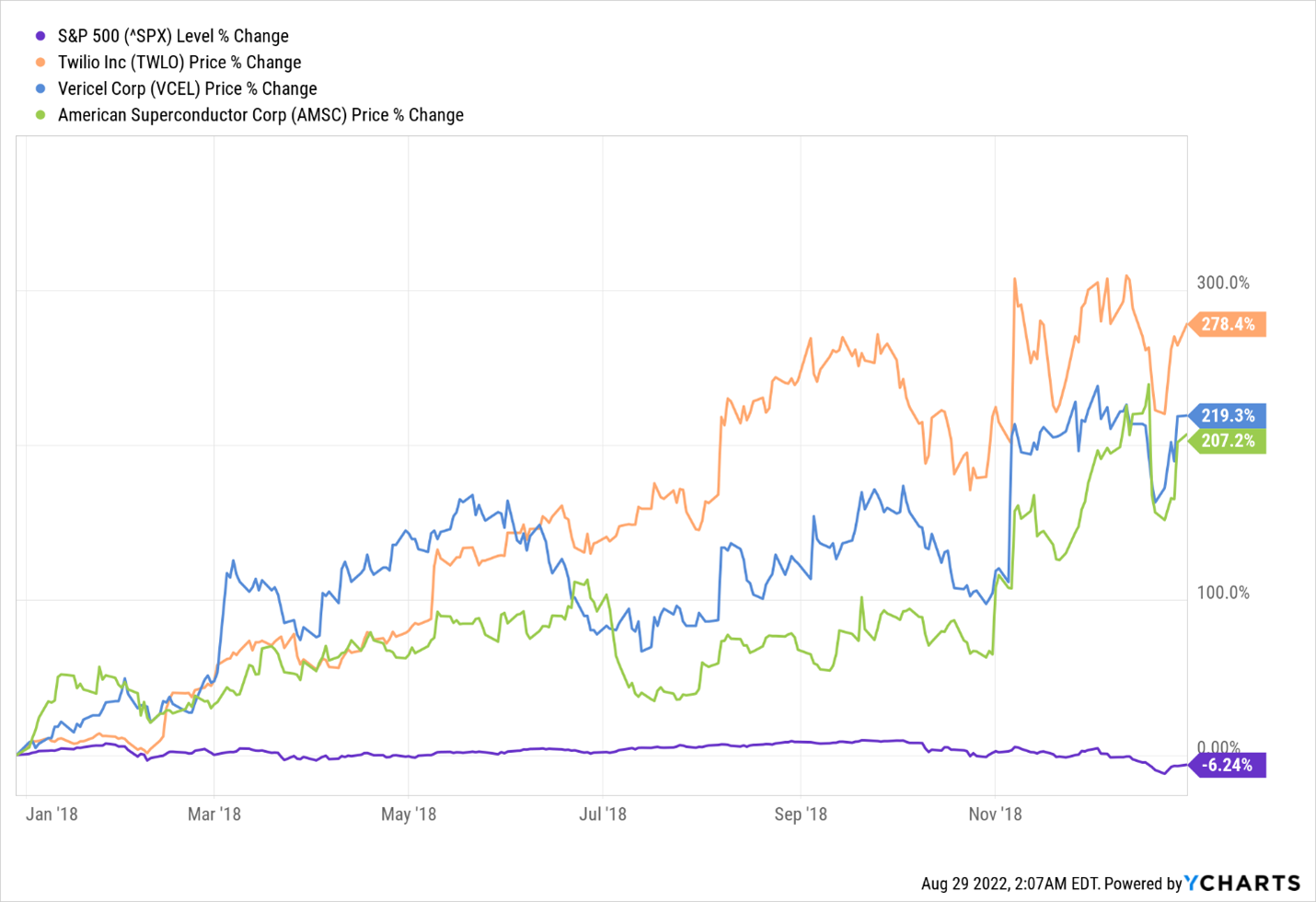Select the Vericel Corp (VCEL) legend label
This screenshot has width=1316, height=902.
187,89
